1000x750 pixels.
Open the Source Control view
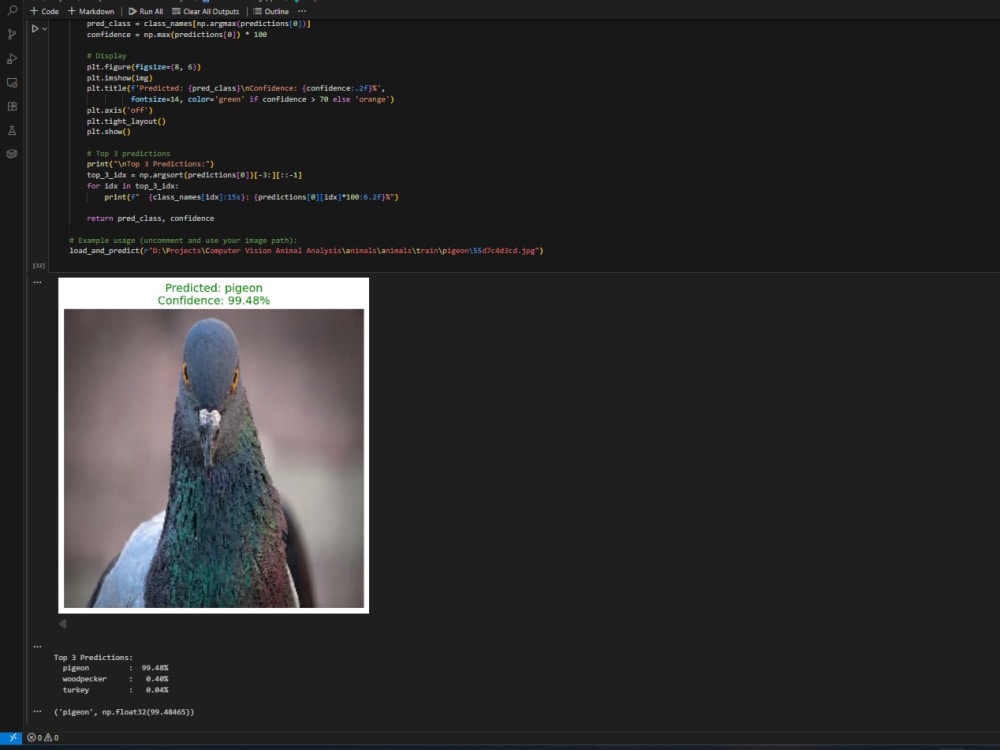12,34
